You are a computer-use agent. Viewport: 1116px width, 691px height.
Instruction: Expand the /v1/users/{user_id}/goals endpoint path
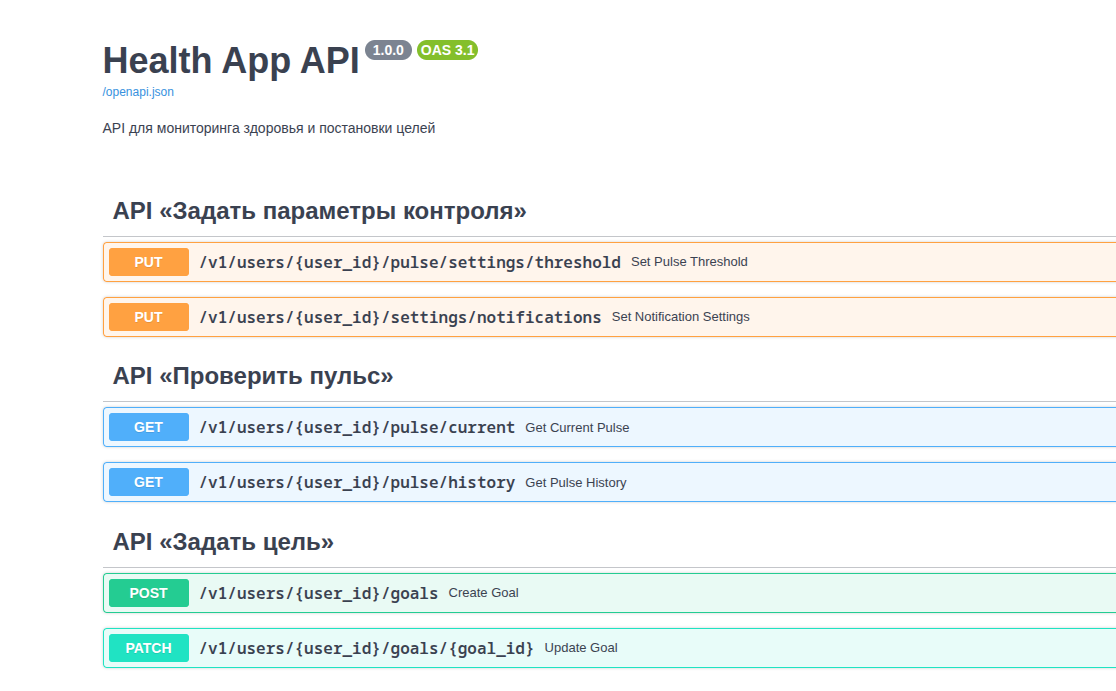318,593
